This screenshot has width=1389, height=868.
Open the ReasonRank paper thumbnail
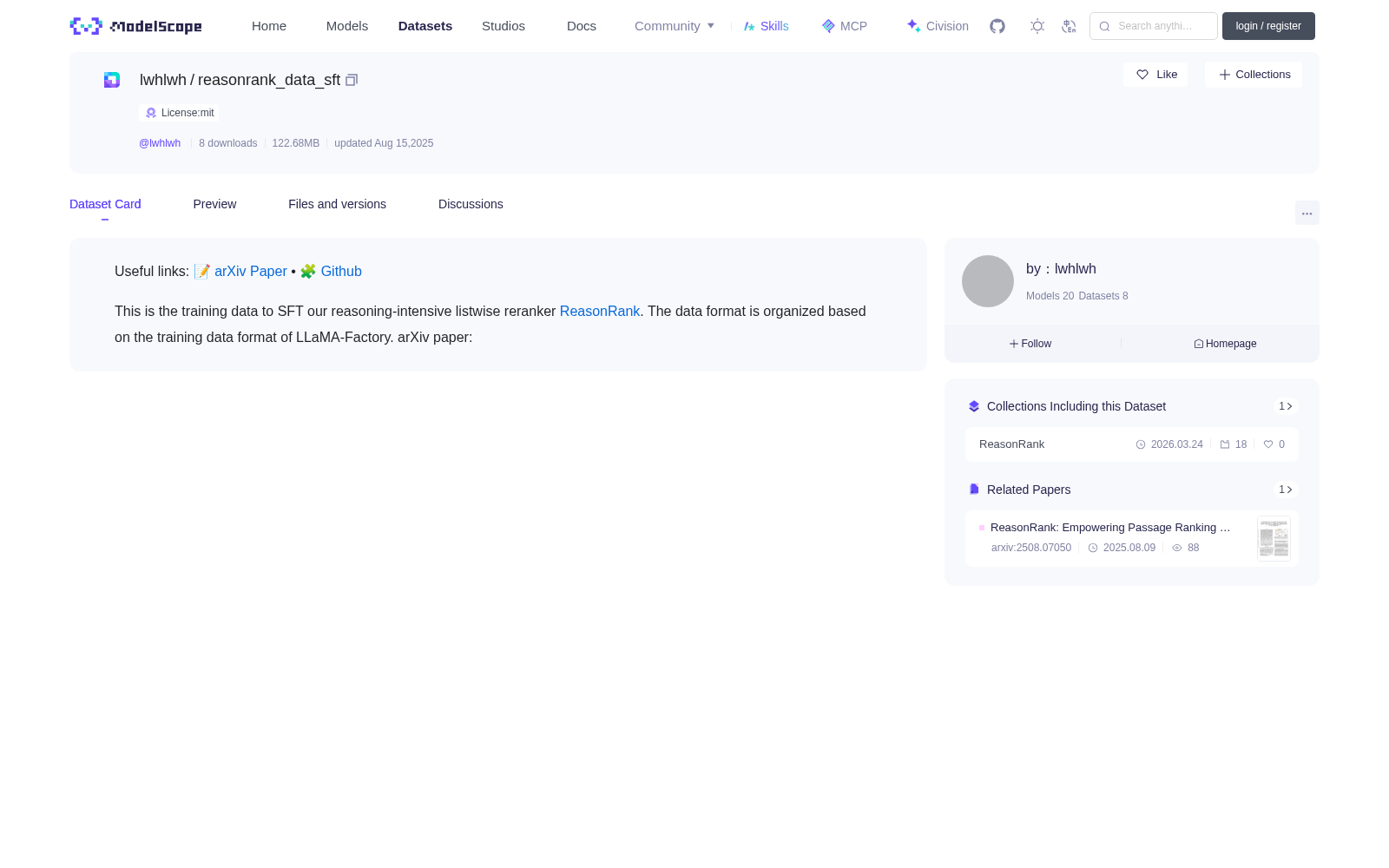click(1274, 538)
